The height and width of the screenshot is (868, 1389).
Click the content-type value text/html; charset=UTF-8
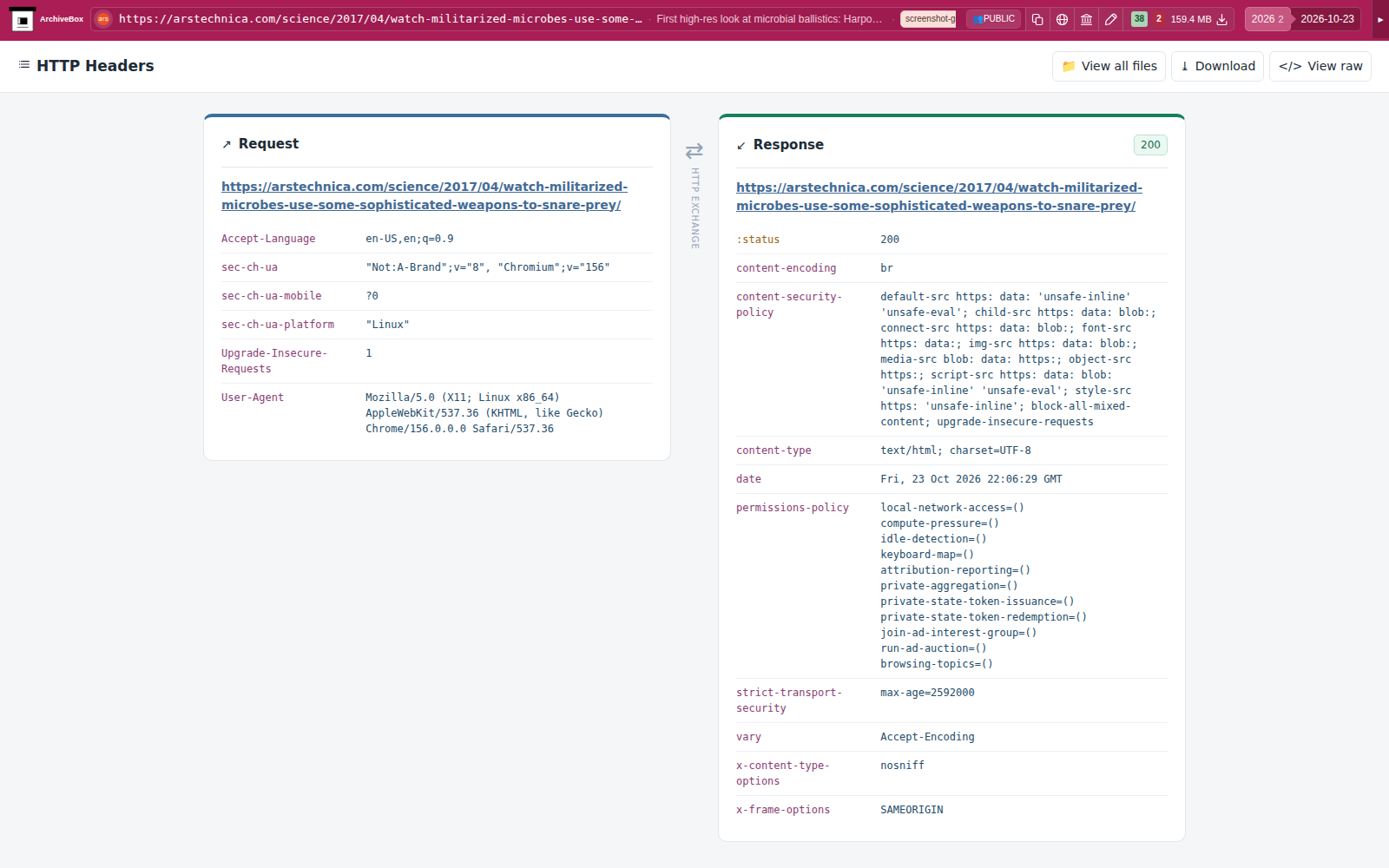pyautogui.click(x=956, y=450)
